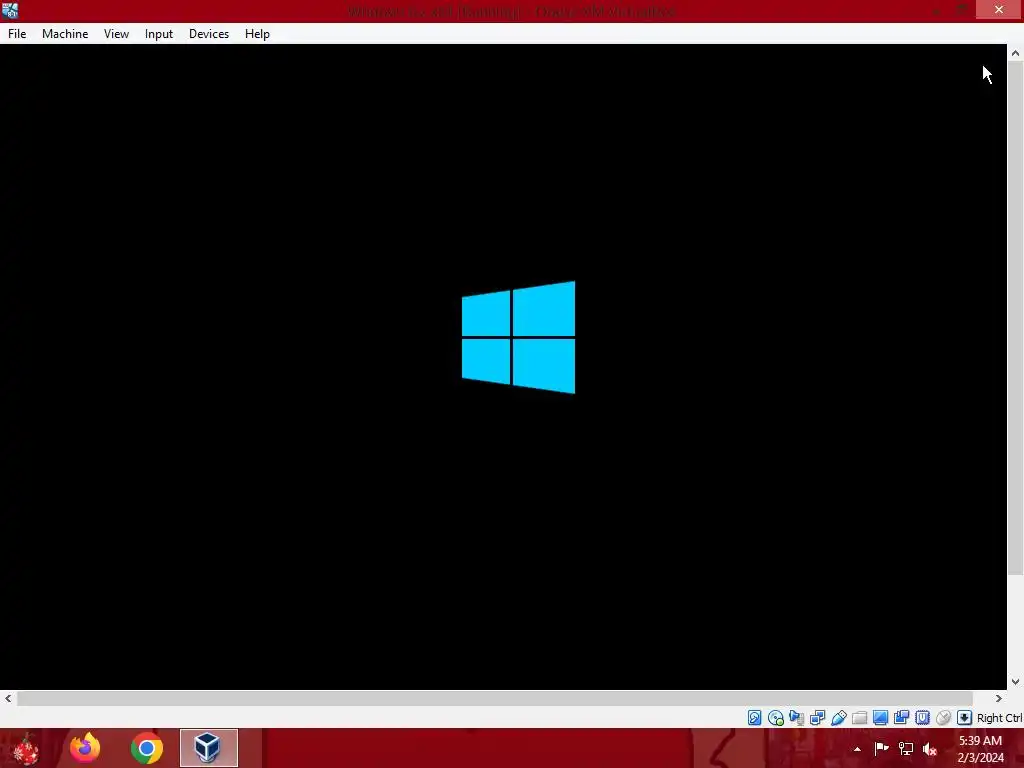Viewport: 1024px width, 768px height.
Task: Click the Right Ctrl host key label
Action: pyautogui.click(x=999, y=718)
